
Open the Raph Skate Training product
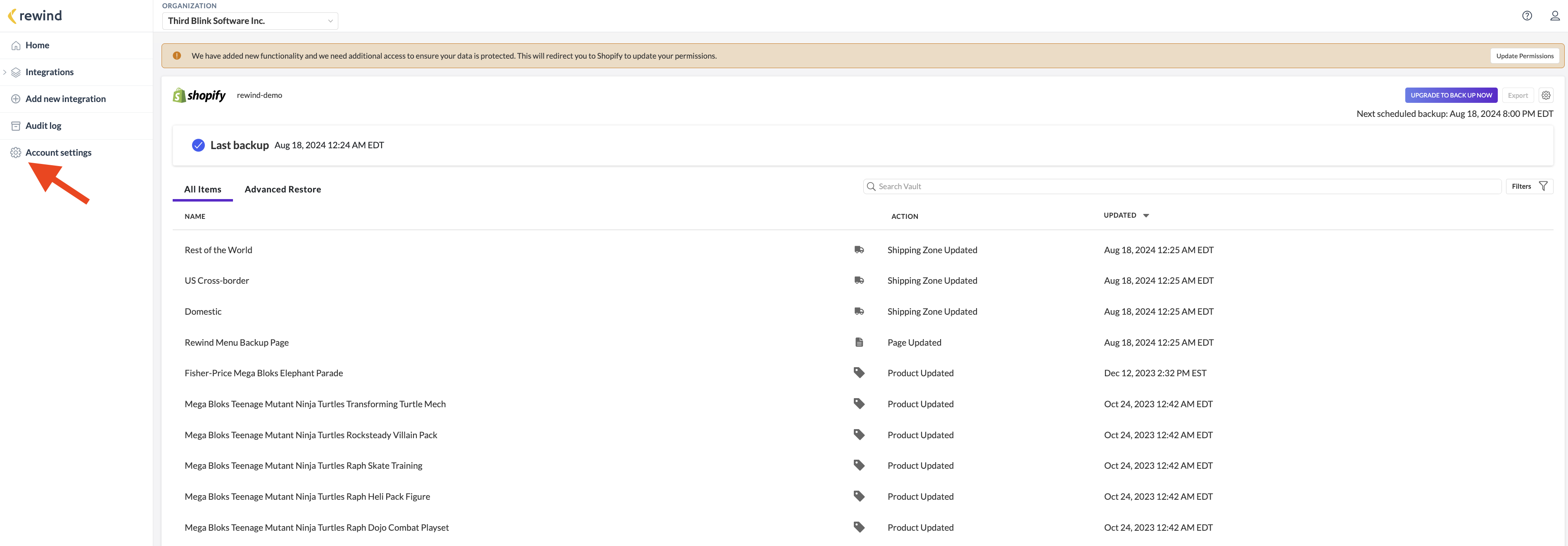(x=303, y=465)
